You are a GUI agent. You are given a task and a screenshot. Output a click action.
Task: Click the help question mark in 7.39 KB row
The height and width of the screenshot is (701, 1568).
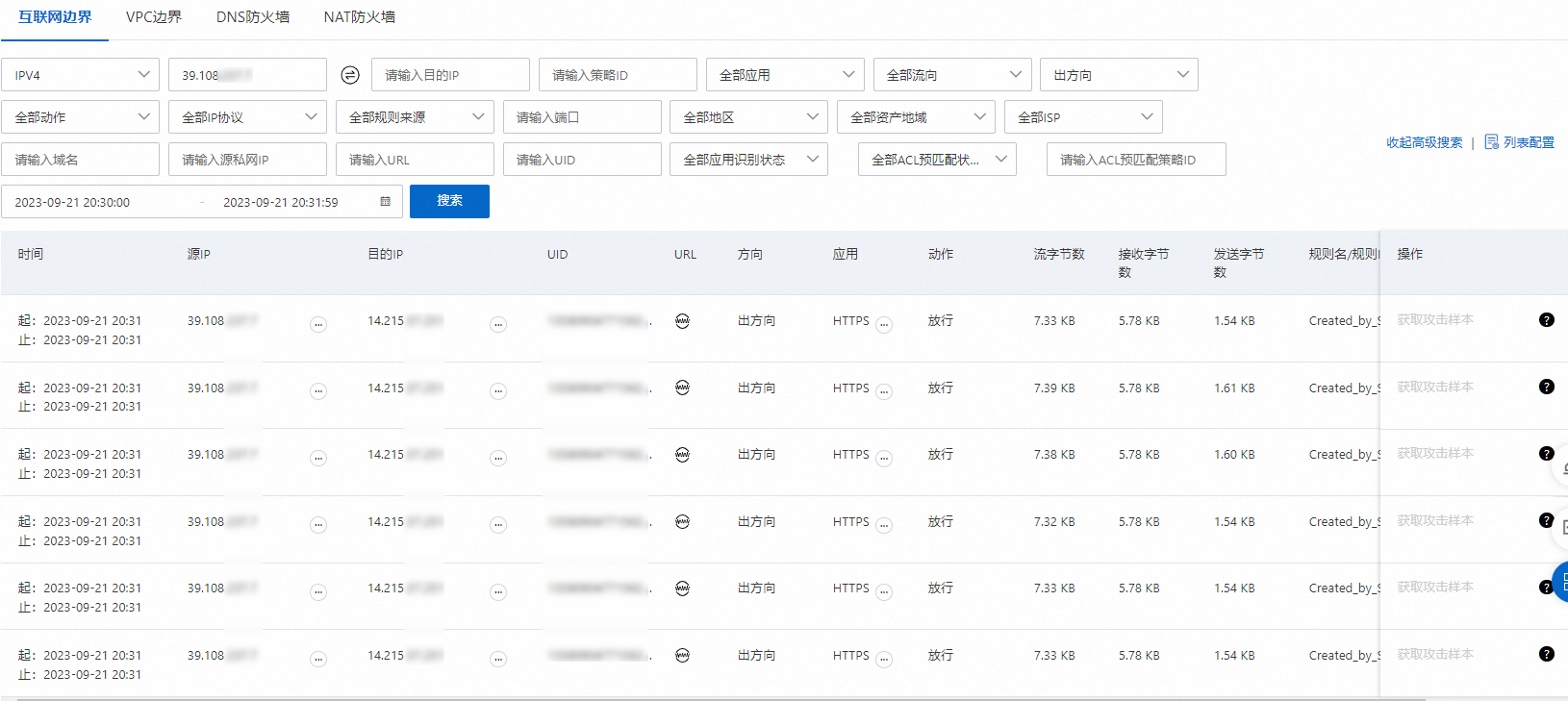point(1547,387)
